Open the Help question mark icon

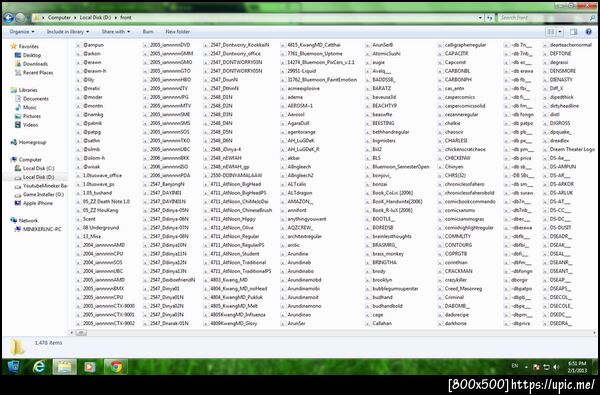589,32
